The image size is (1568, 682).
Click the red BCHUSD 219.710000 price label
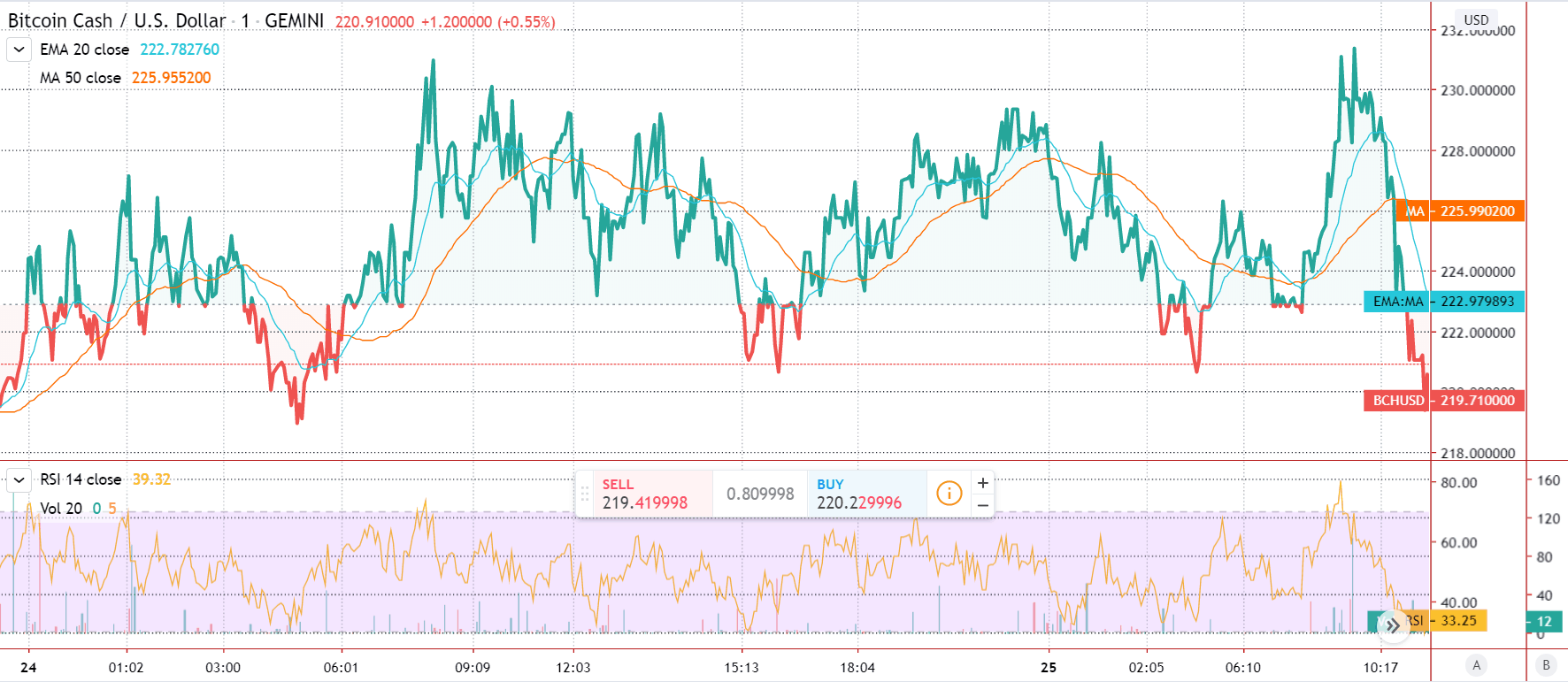pos(1444,401)
